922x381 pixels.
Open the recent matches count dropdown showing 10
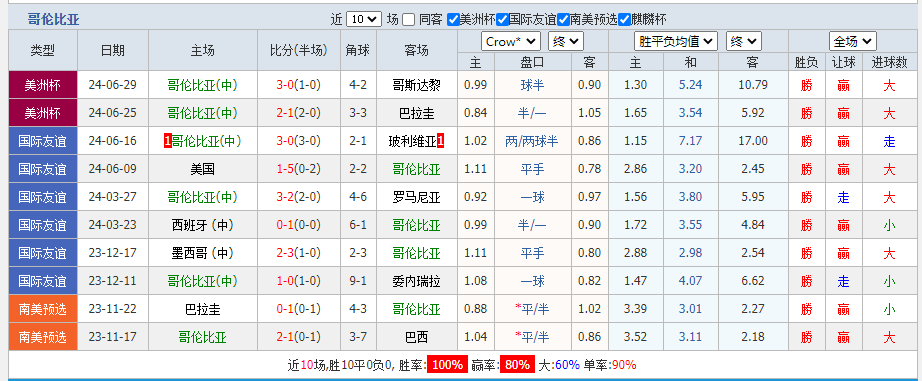point(364,19)
